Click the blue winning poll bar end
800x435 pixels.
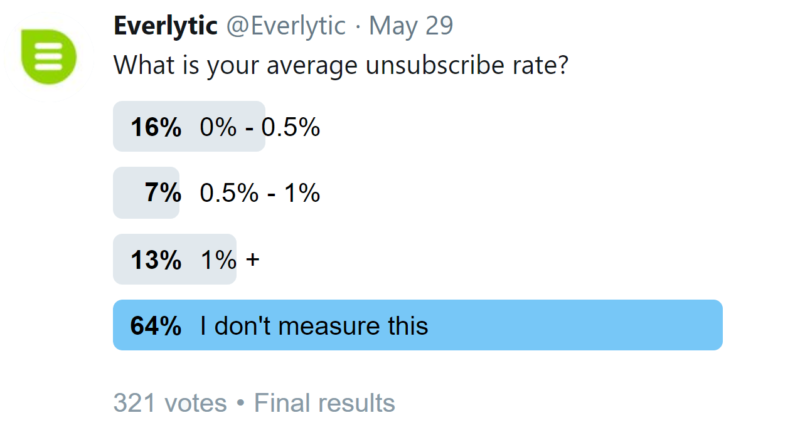[x=712, y=325]
